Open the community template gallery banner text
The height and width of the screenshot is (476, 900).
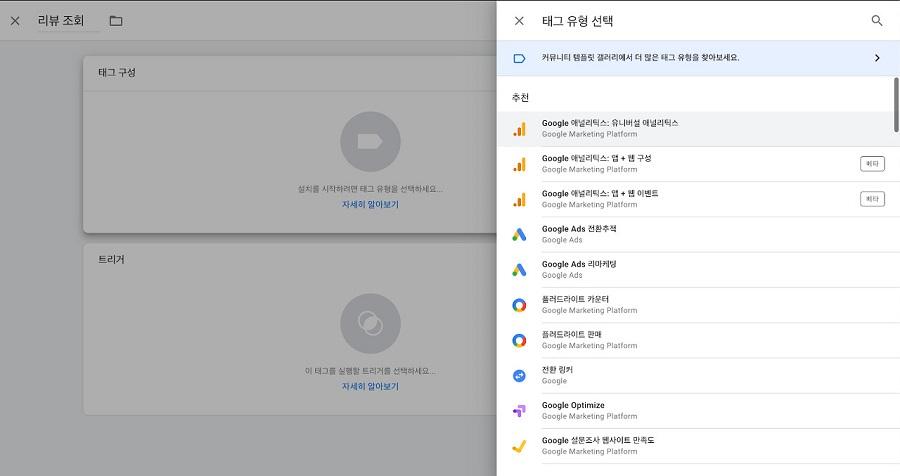[640, 57]
